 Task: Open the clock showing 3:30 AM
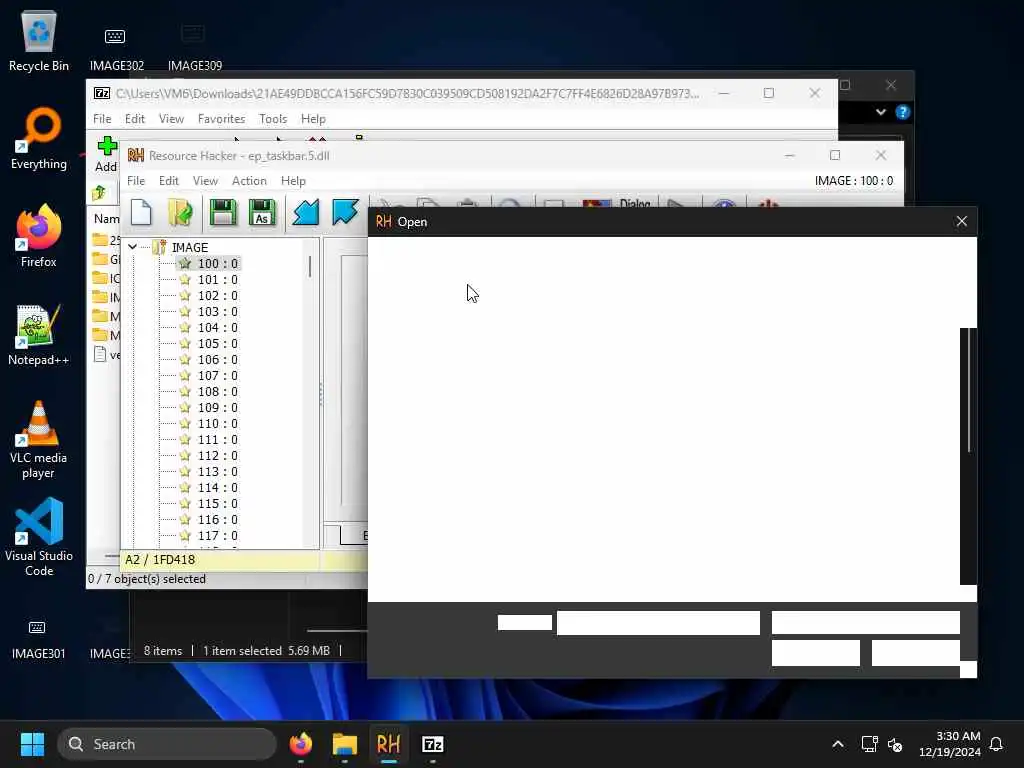(949, 744)
